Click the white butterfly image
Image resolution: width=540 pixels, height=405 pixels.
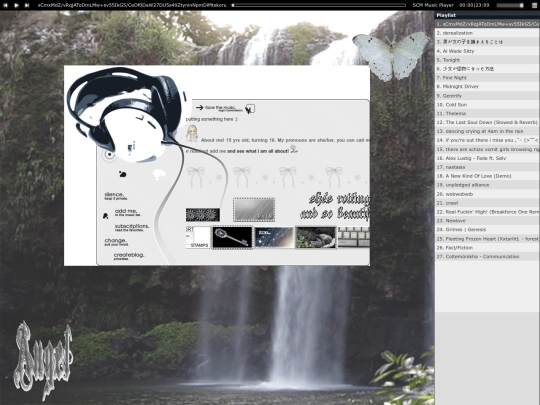391,56
